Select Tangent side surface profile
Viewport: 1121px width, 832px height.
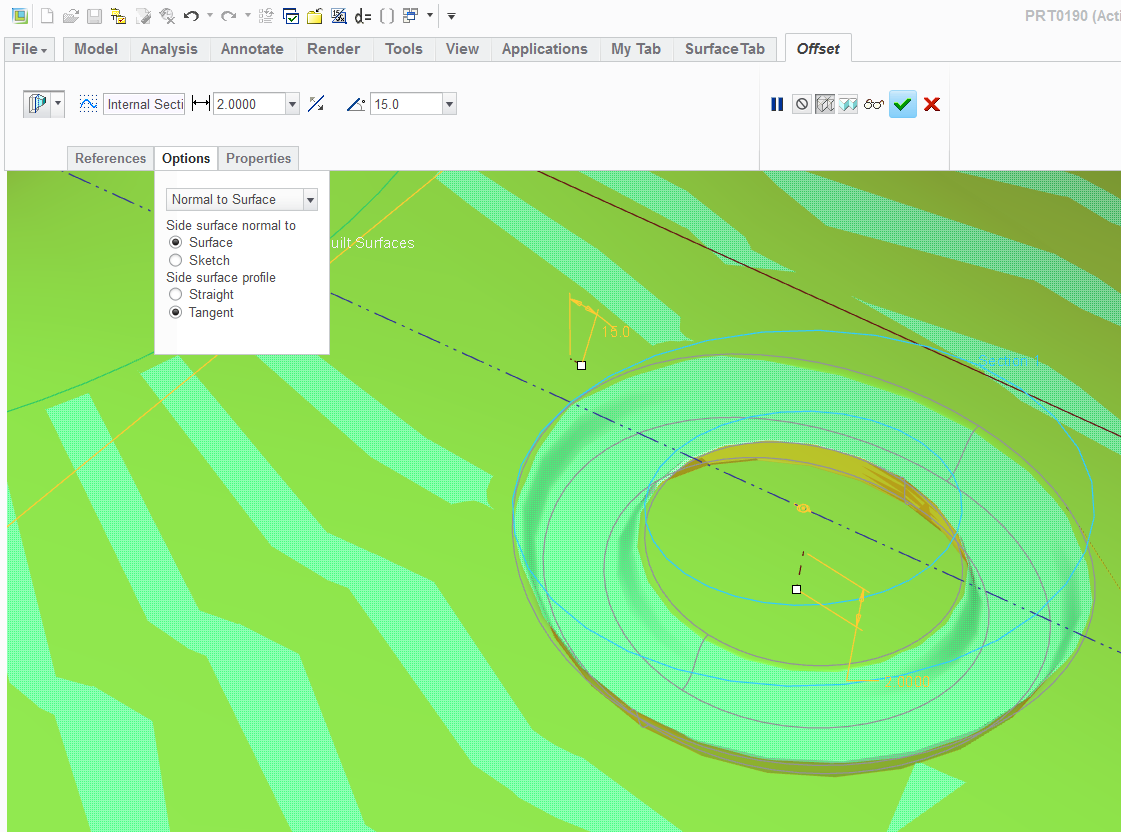pos(175,312)
